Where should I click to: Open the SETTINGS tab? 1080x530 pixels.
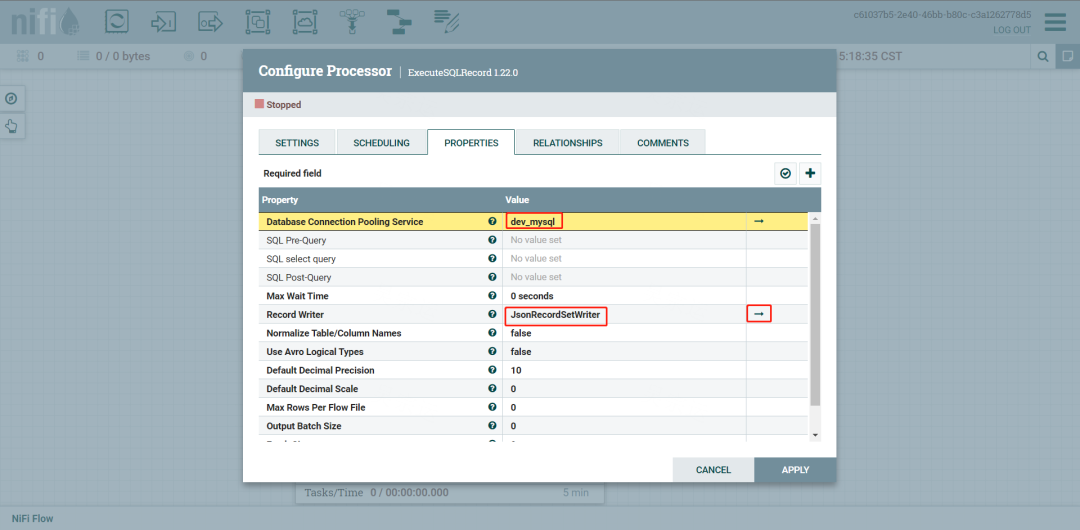[297, 143]
